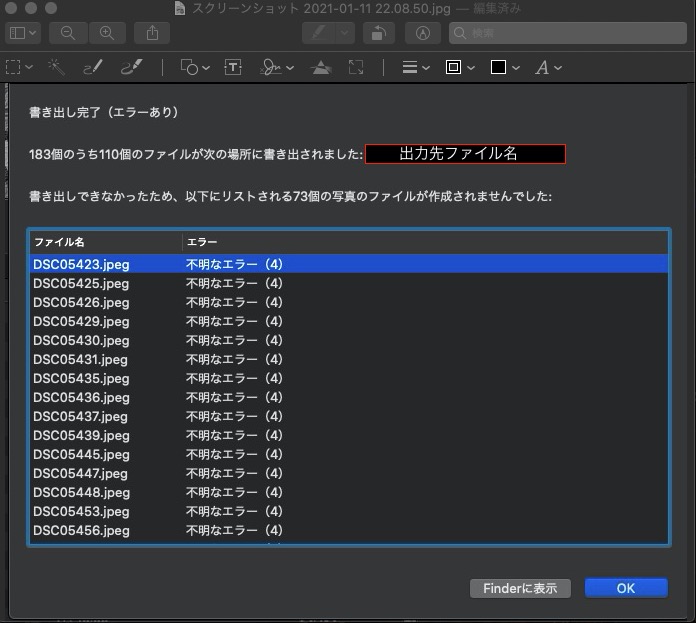The height and width of the screenshot is (623, 696).
Task: Toggle the Markup toolbar button
Action: point(423,32)
